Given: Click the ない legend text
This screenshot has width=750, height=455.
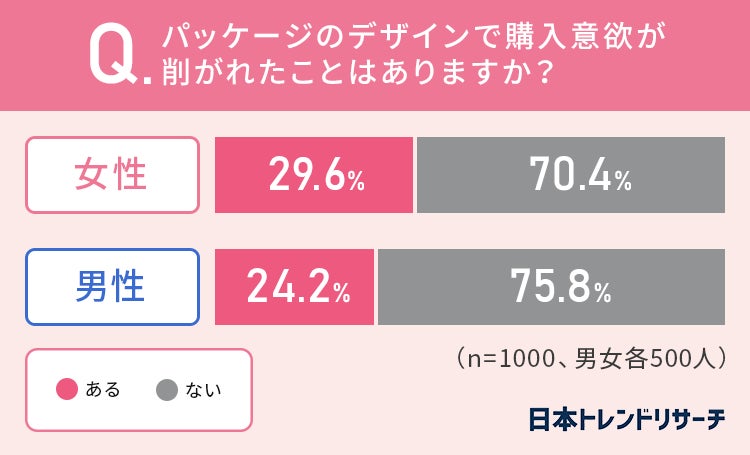Looking at the screenshot, I should coord(204,390).
